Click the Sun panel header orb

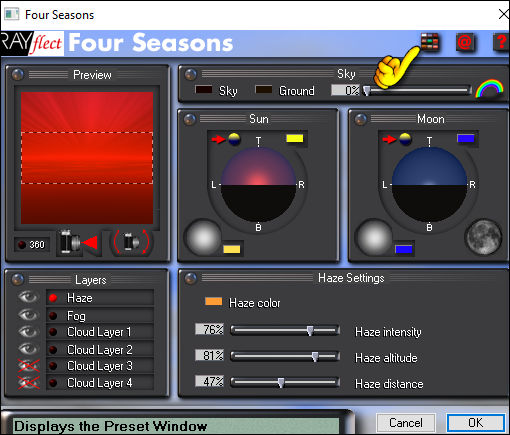189,119
